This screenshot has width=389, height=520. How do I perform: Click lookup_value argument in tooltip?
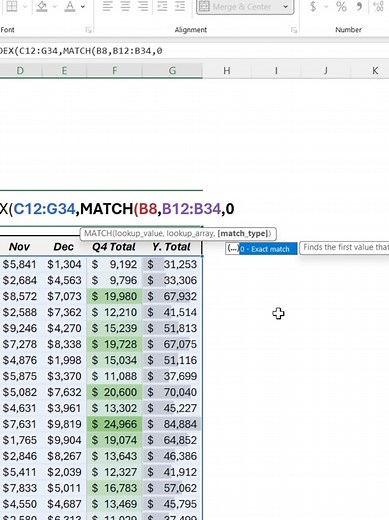(138, 233)
